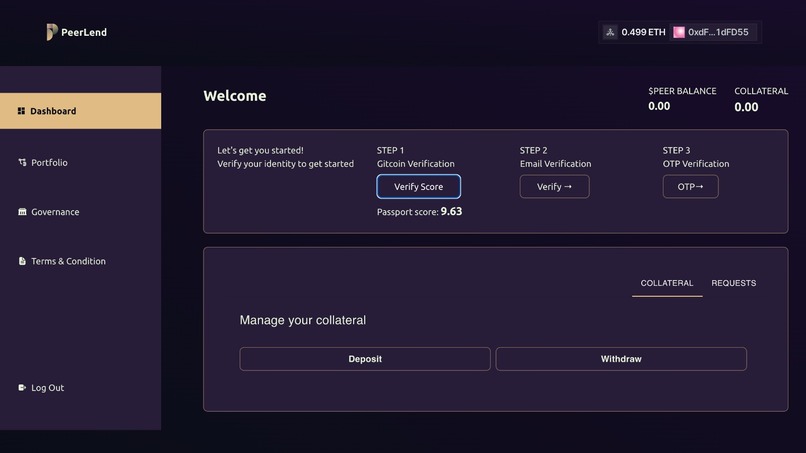Click the 0.00 value under COLLATERAL
This screenshot has width=806, height=453.
click(746, 107)
